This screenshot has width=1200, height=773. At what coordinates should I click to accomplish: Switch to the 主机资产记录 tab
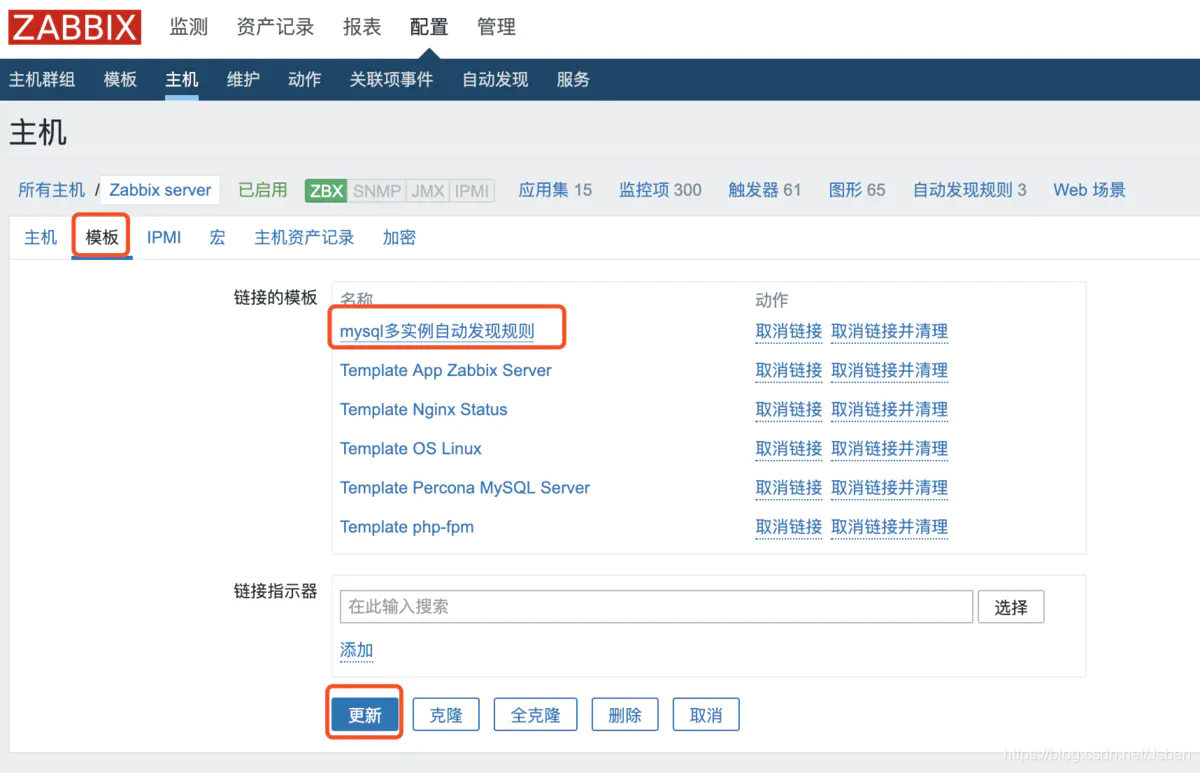coord(304,238)
